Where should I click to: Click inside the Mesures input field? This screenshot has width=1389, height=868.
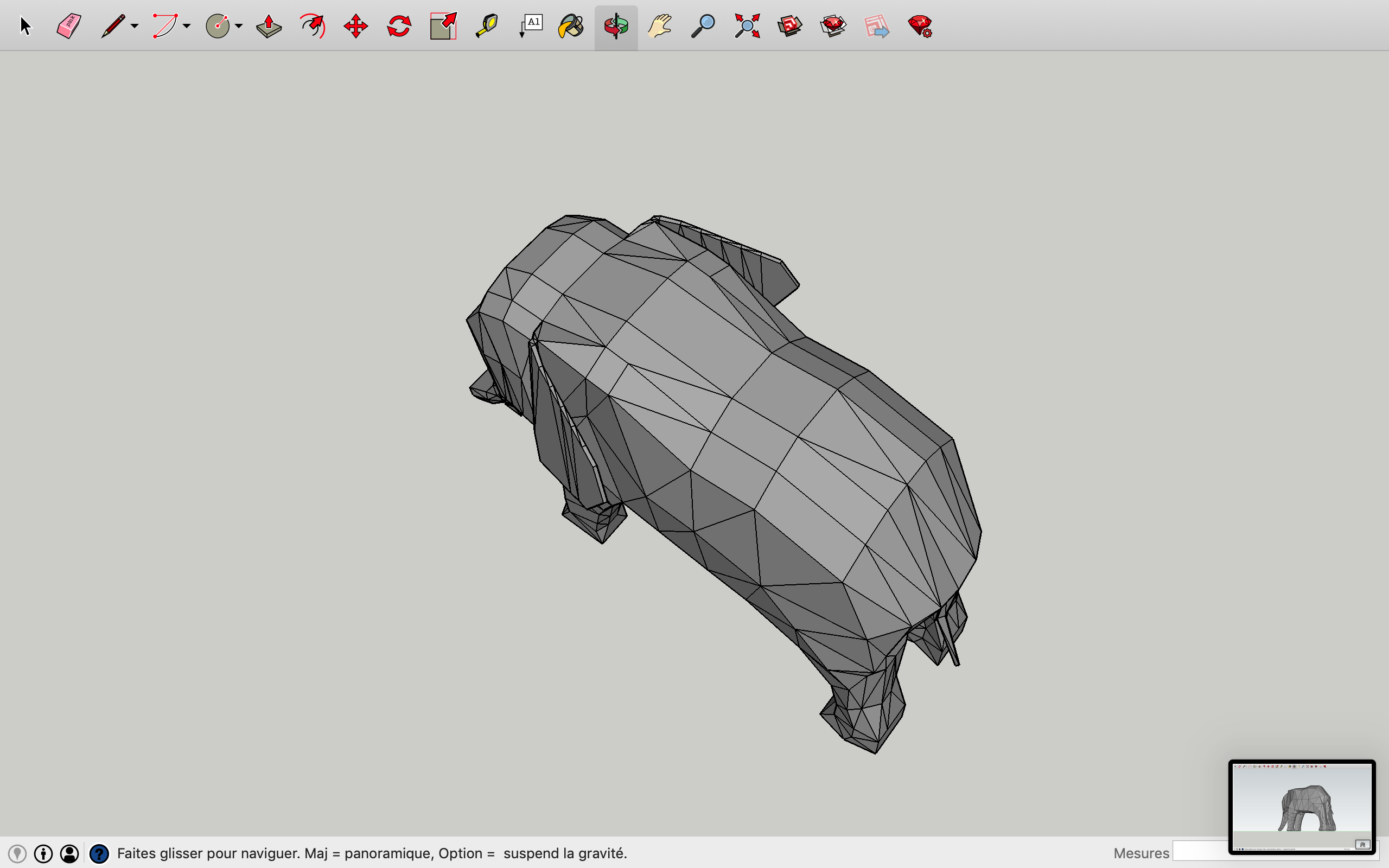[1201, 851]
